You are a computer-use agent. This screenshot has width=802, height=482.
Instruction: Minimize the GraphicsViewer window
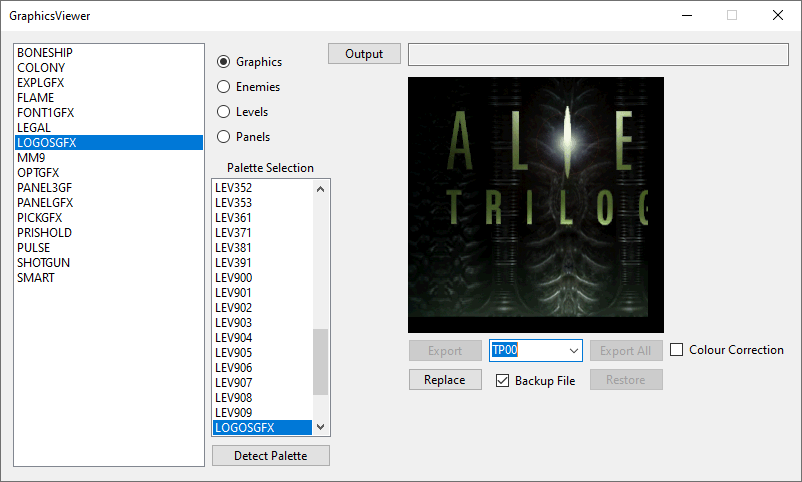(x=687, y=15)
